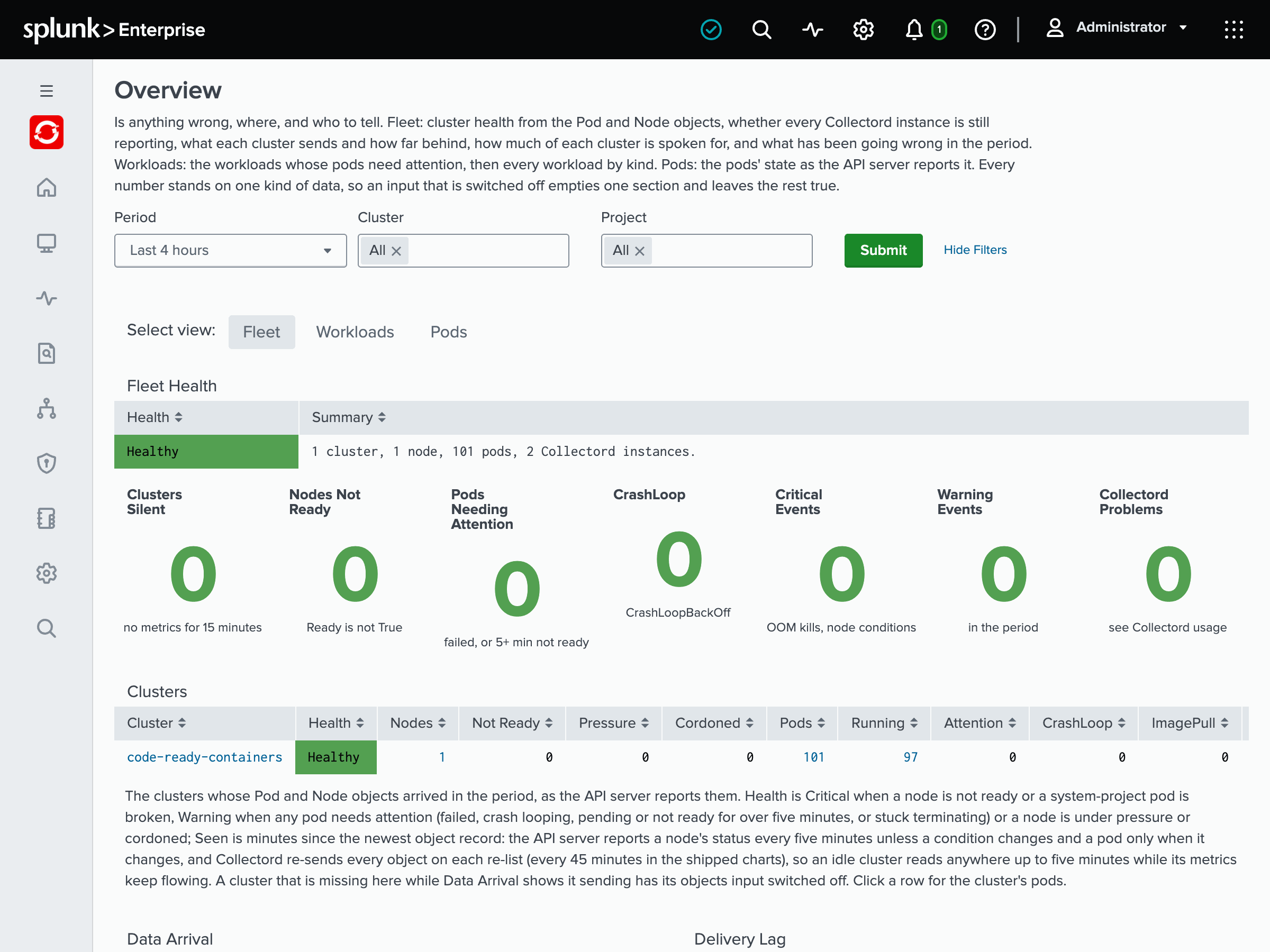Select the Fleet view tab
The width and height of the screenshot is (1270, 952).
[x=261, y=332]
